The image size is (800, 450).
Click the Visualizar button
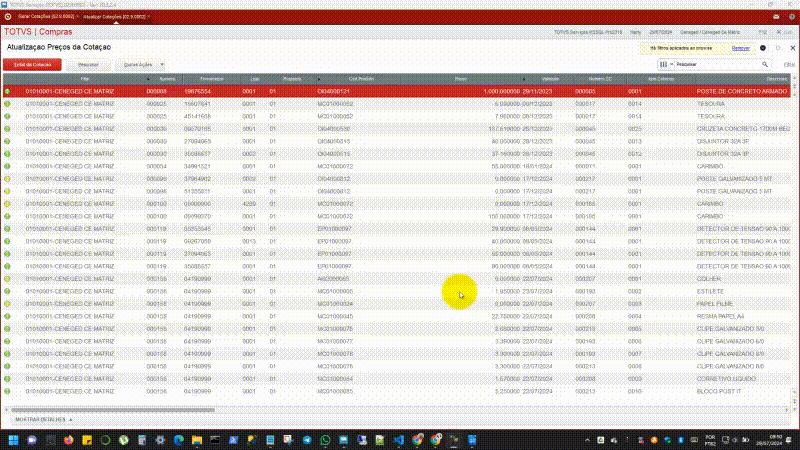88,64
